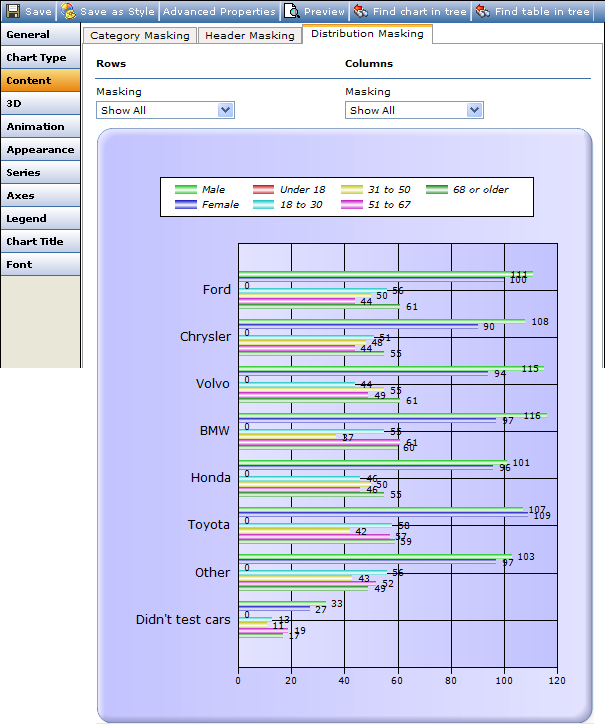Click the Preview magnifier icon

click(291, 11)
